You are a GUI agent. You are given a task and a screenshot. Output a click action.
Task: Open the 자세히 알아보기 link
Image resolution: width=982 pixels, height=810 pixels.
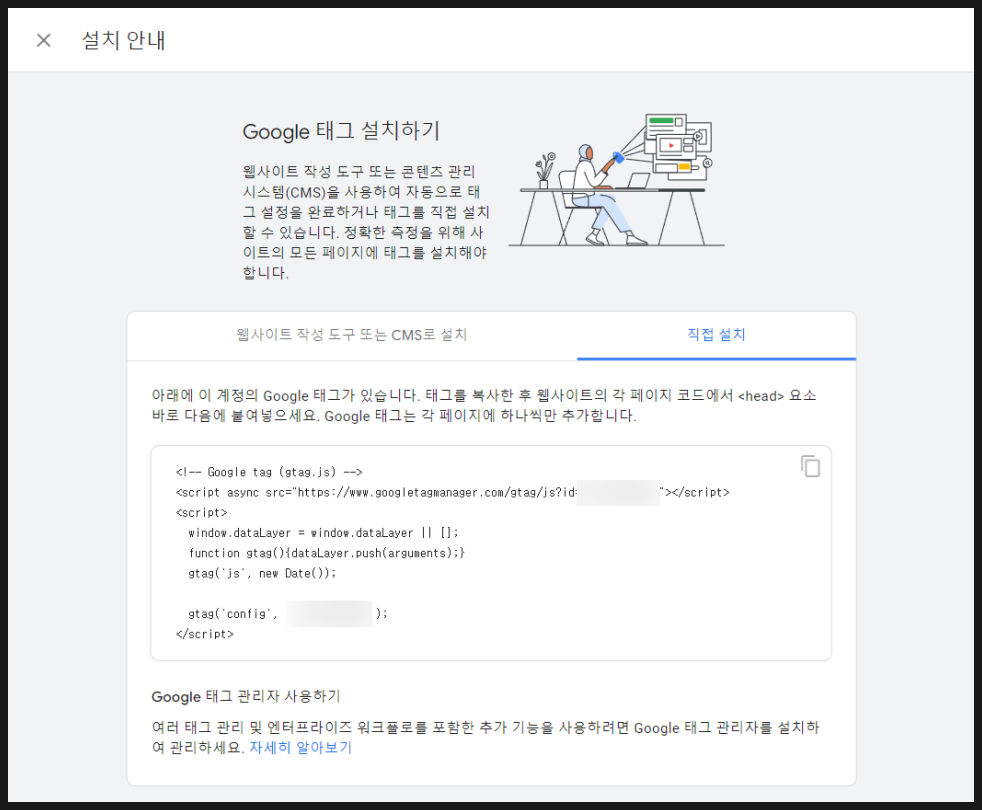pyautogui.click(x=300, y=747)
